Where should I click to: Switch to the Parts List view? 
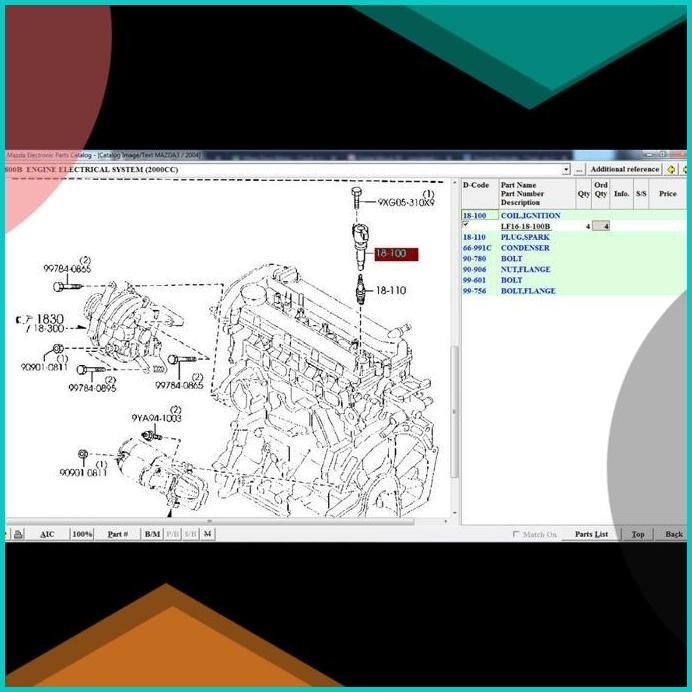click(x=591, y=534)
